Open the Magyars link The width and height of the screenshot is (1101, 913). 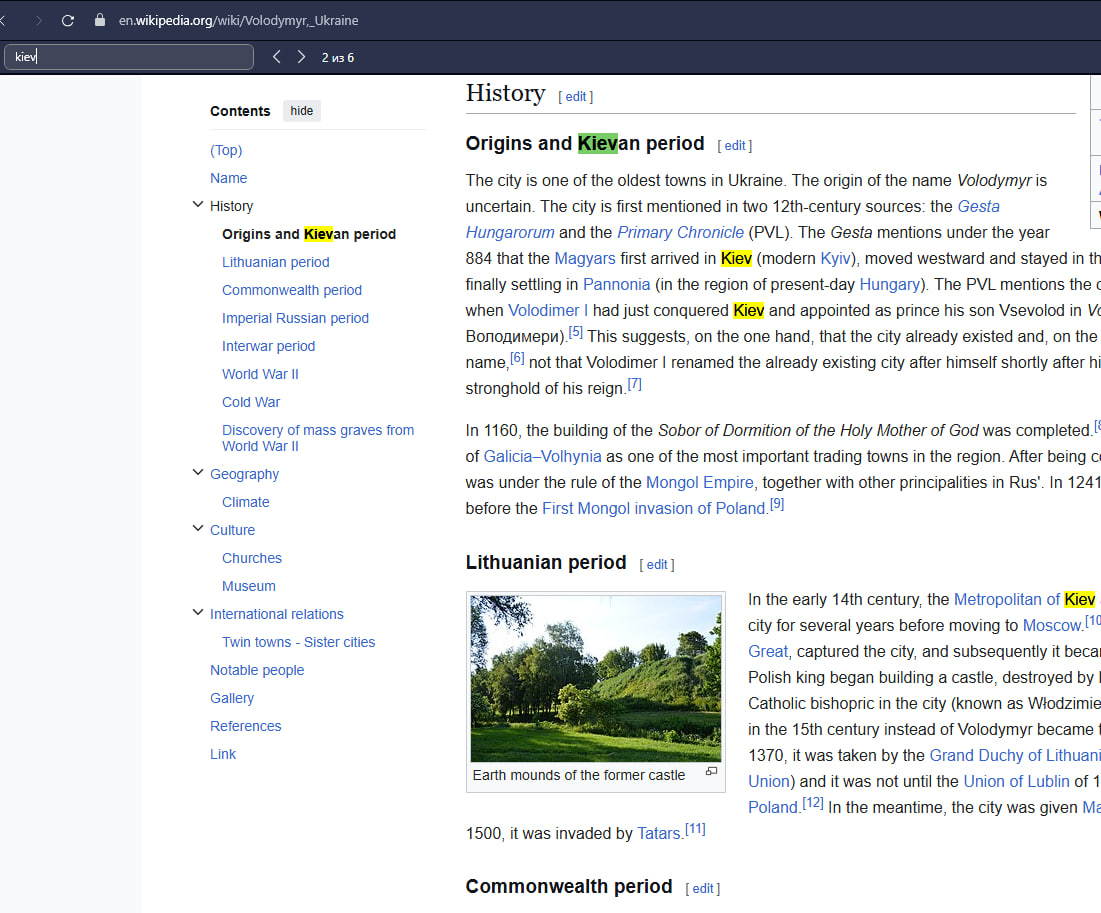[585, 258]
